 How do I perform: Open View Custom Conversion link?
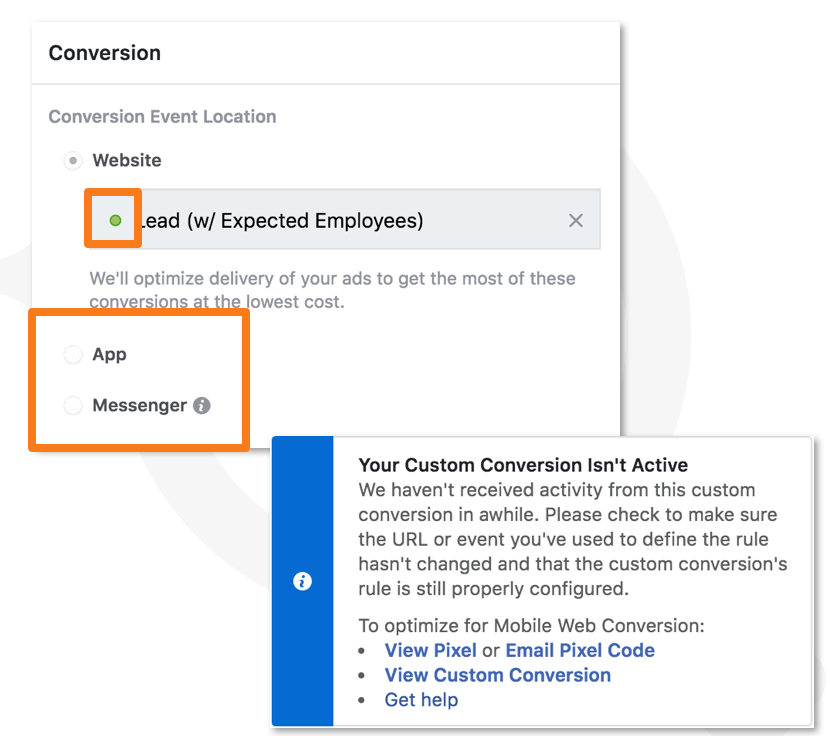pos(497,675)
